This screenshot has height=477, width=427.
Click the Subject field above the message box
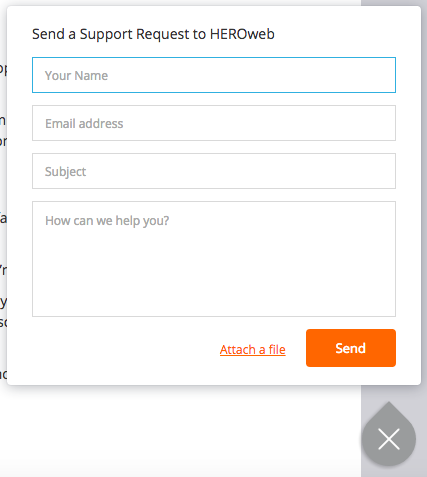[214, 171]
